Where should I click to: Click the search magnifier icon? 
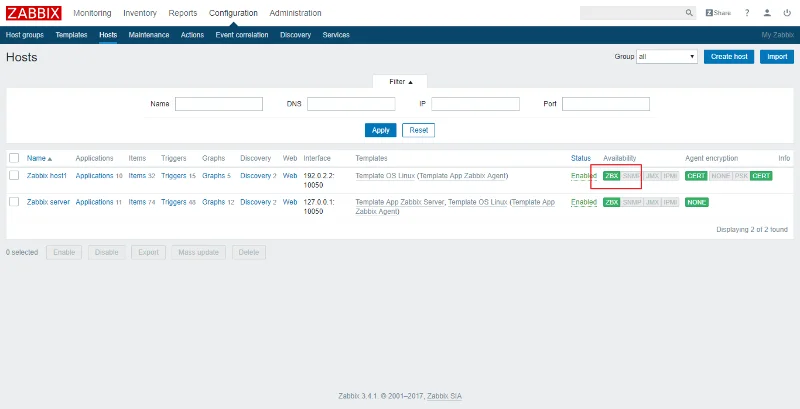click(689, 13)
